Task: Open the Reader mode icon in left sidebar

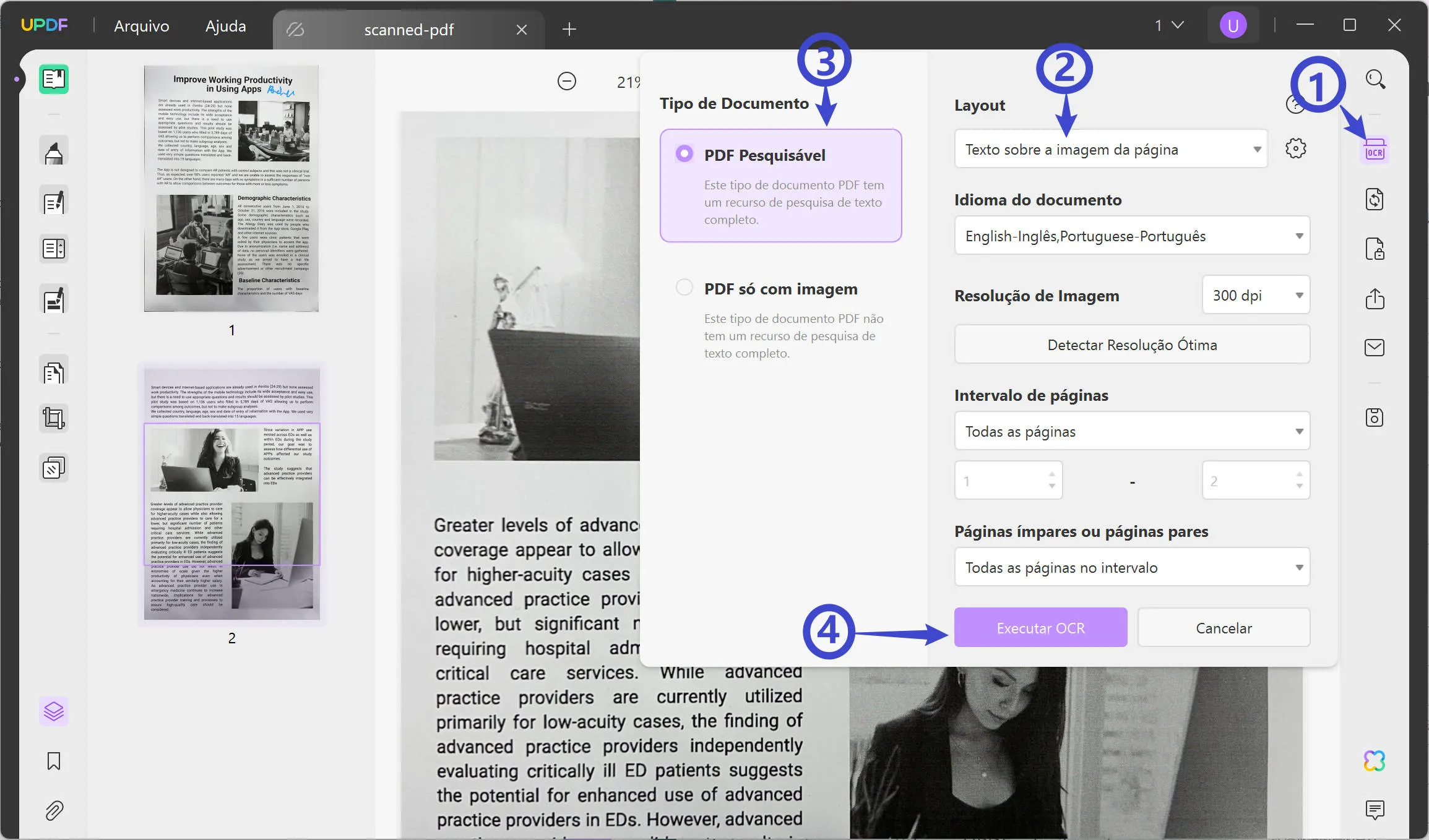Action: pos(54,79)
